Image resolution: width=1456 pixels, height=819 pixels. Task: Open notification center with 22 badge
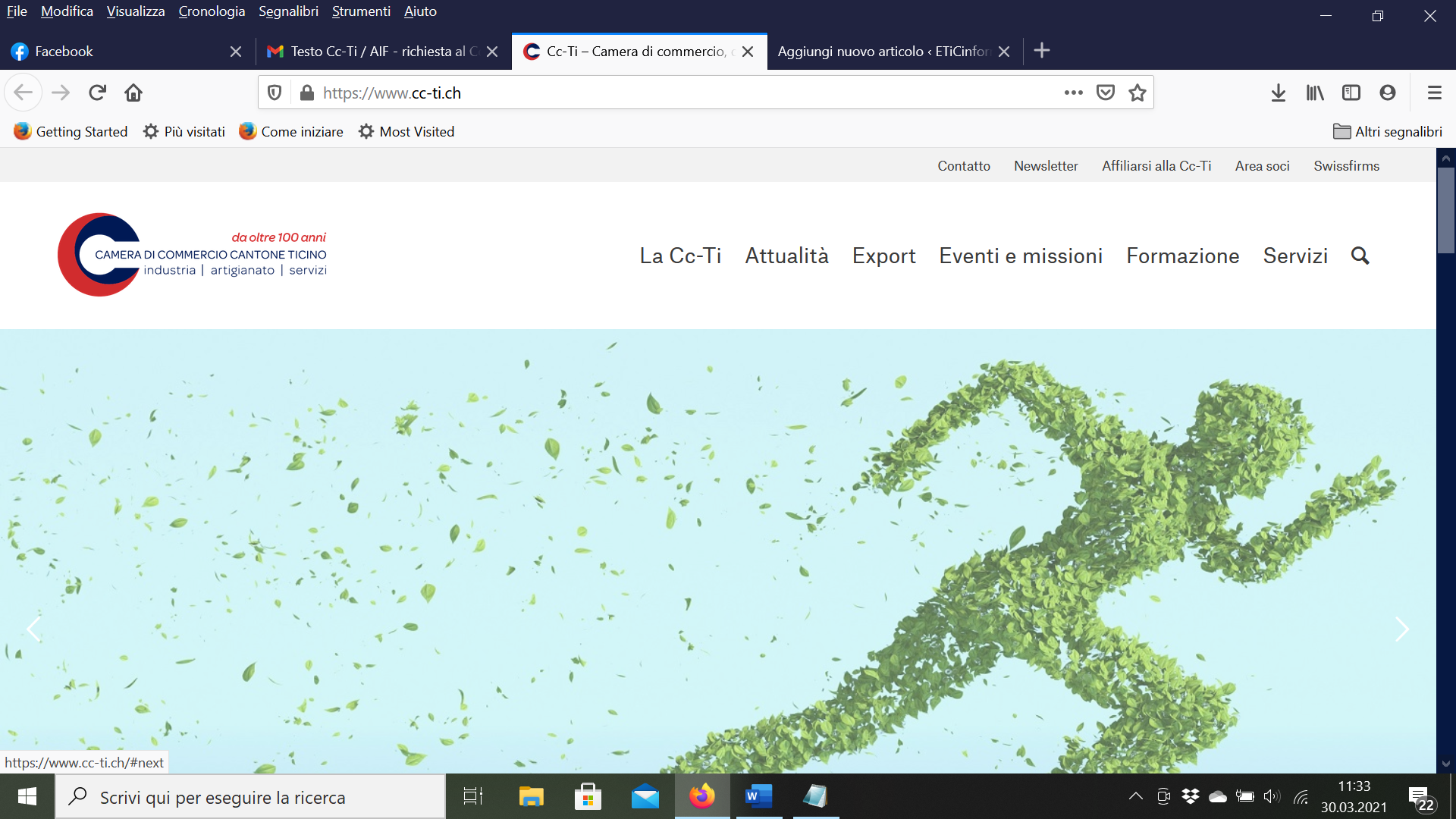[x=1421, y=798]
